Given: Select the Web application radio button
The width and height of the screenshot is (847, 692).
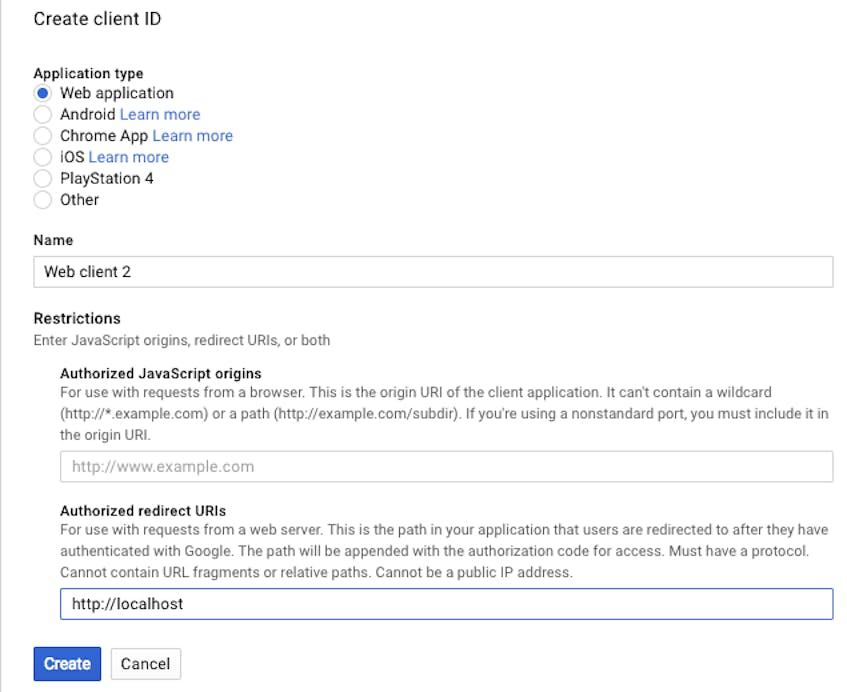Looking at the screenshot, I should [43, 93].
